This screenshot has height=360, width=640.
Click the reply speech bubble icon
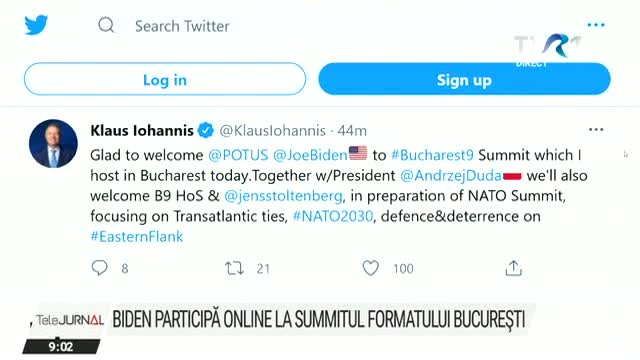pos(99,268)
